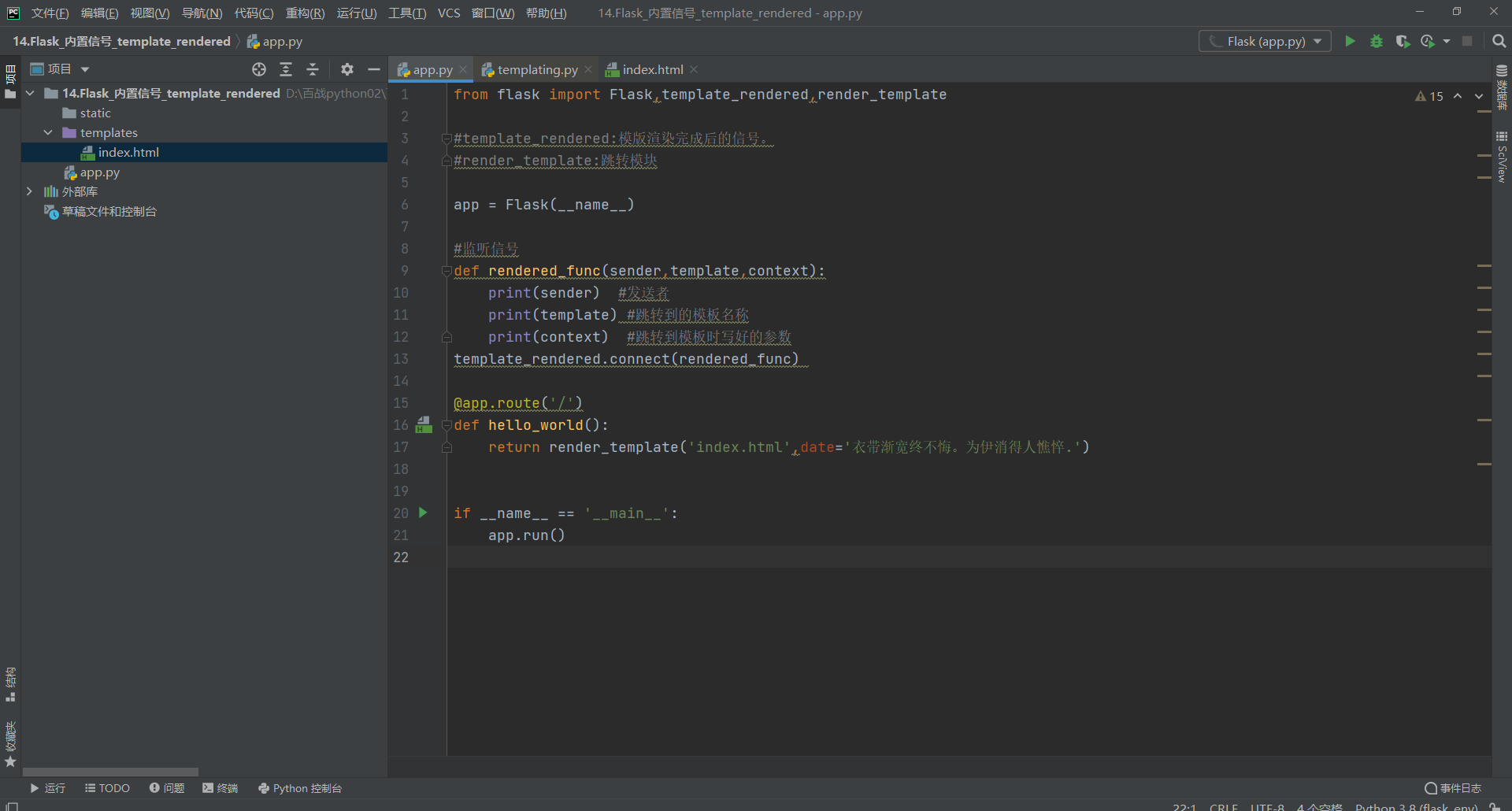Open the 问题 problems tool window
This screenshot has height=811, width=1512.
point(167,788)
